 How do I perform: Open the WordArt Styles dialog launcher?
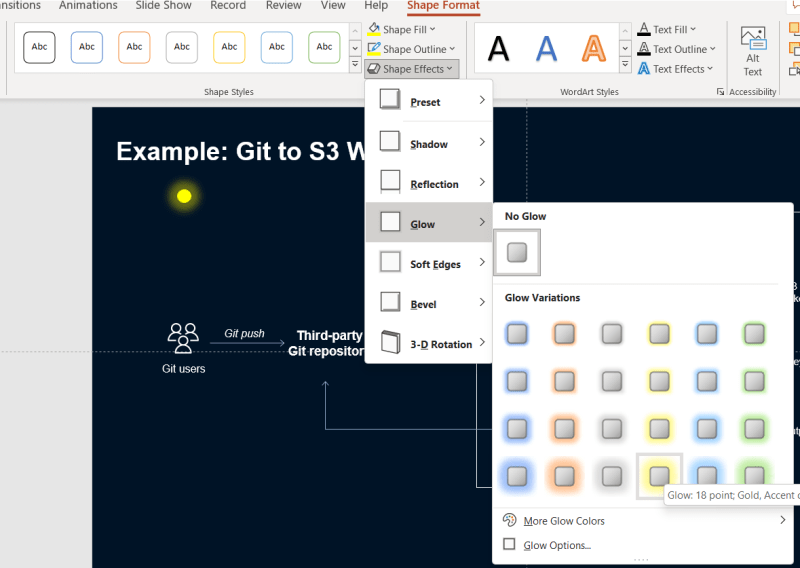click(720, 92)
